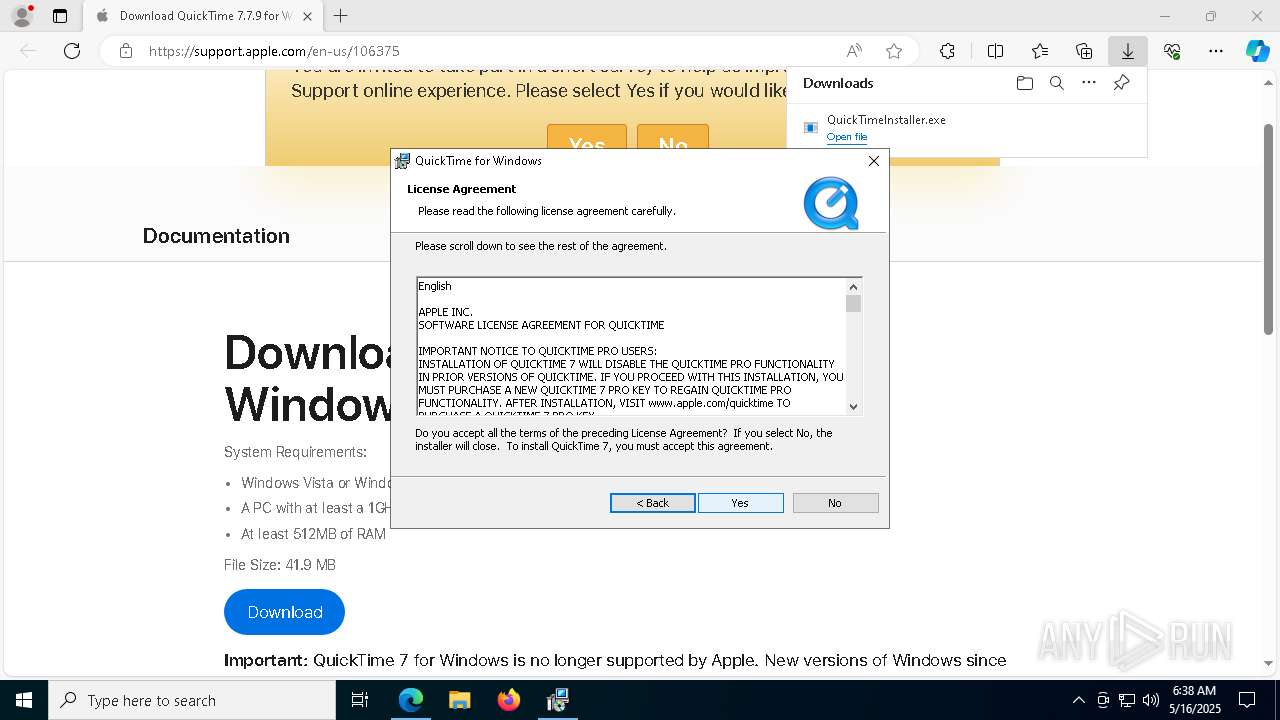Click the browser page vertical scrollbar

coord(1269,229)
